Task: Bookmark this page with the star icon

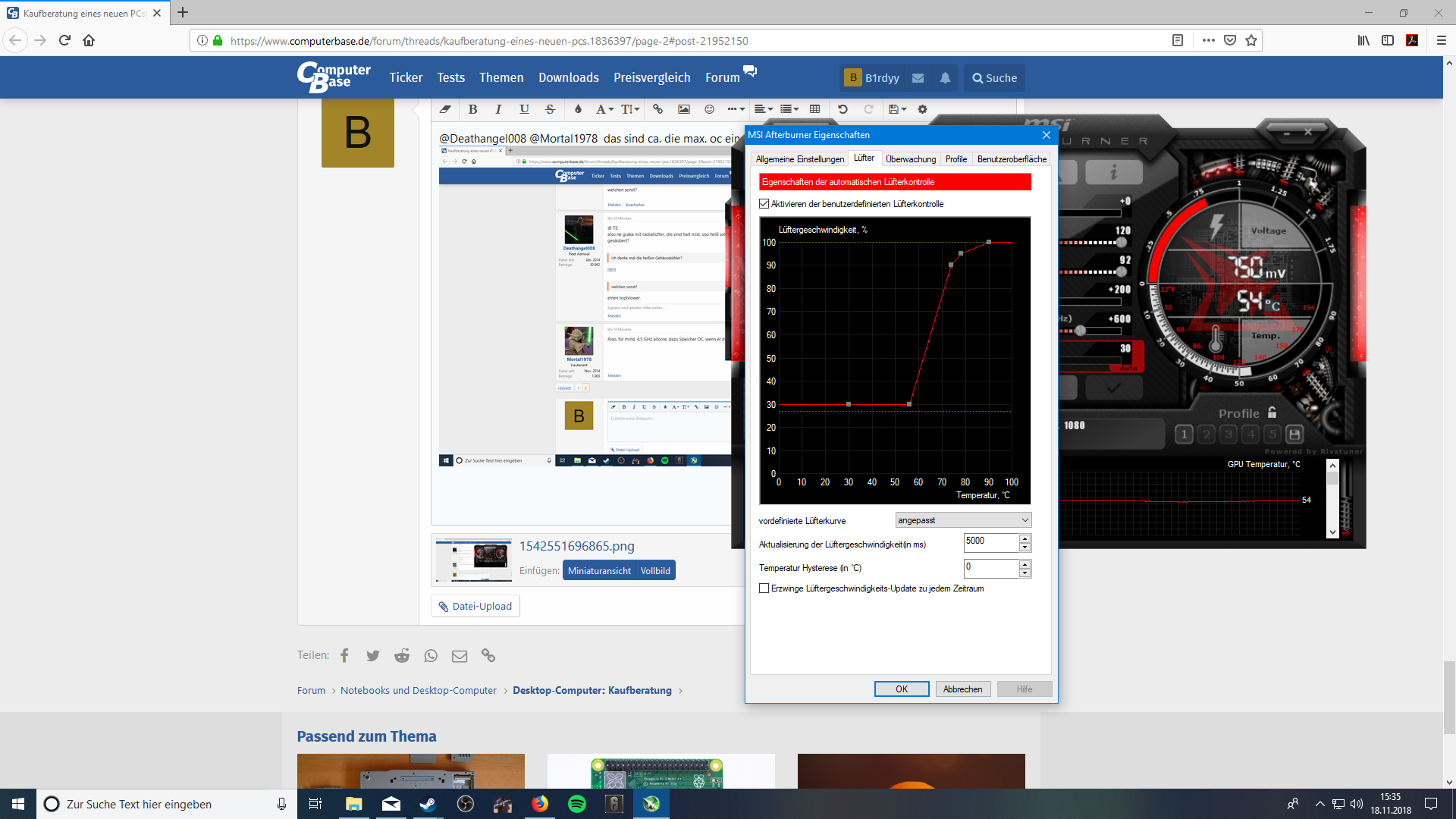Action: pyautogui.click(x=1251, y=40)
